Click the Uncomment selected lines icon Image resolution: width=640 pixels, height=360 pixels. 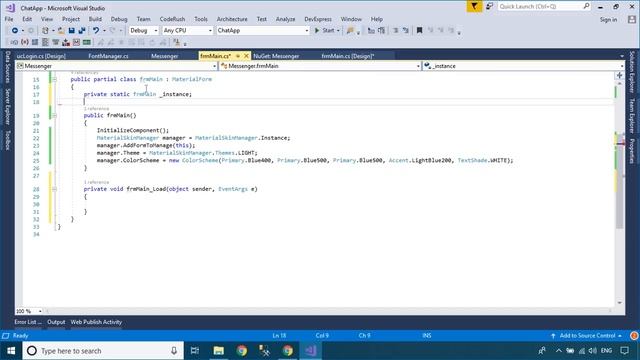405,31
